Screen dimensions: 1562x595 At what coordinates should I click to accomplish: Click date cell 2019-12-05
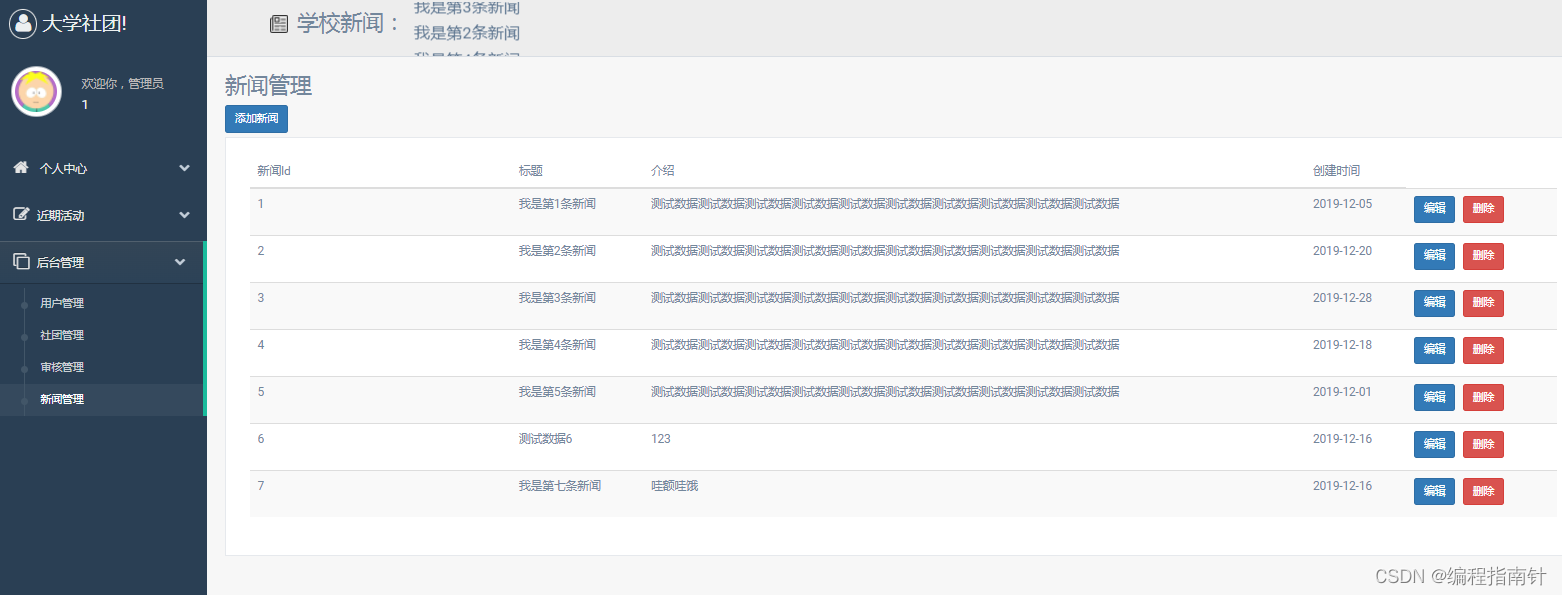tap(1343, 204)
